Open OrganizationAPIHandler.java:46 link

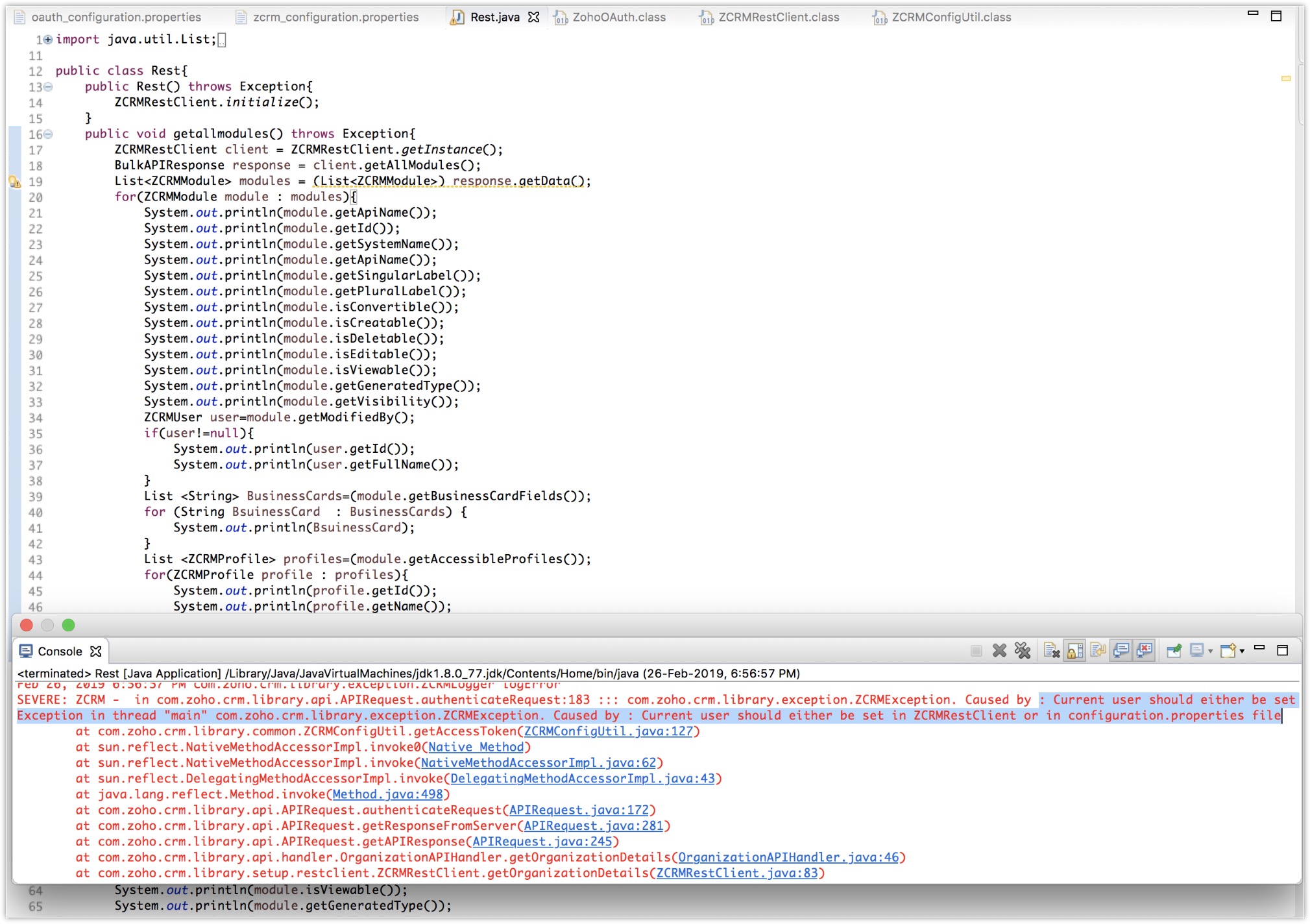pyautogui.click(x=788, y=857)
